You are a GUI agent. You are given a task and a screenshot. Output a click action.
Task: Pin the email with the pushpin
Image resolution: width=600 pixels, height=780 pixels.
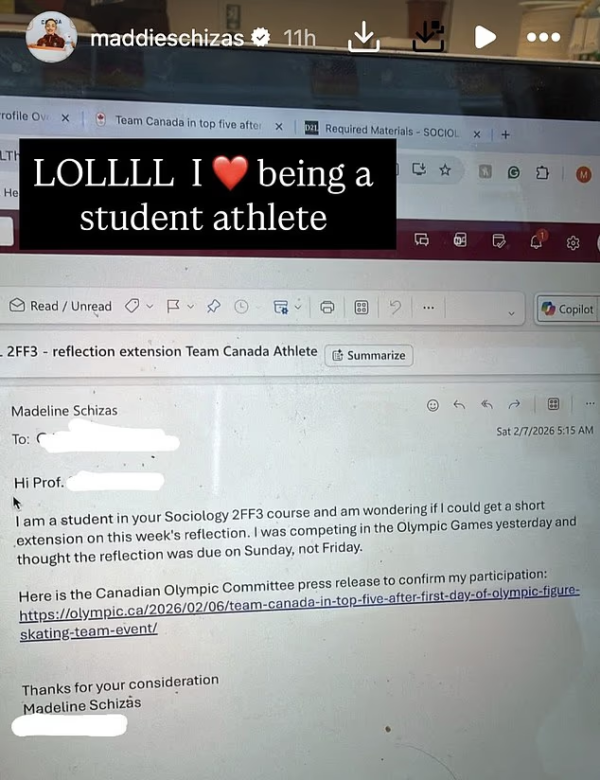pos(213,306)
